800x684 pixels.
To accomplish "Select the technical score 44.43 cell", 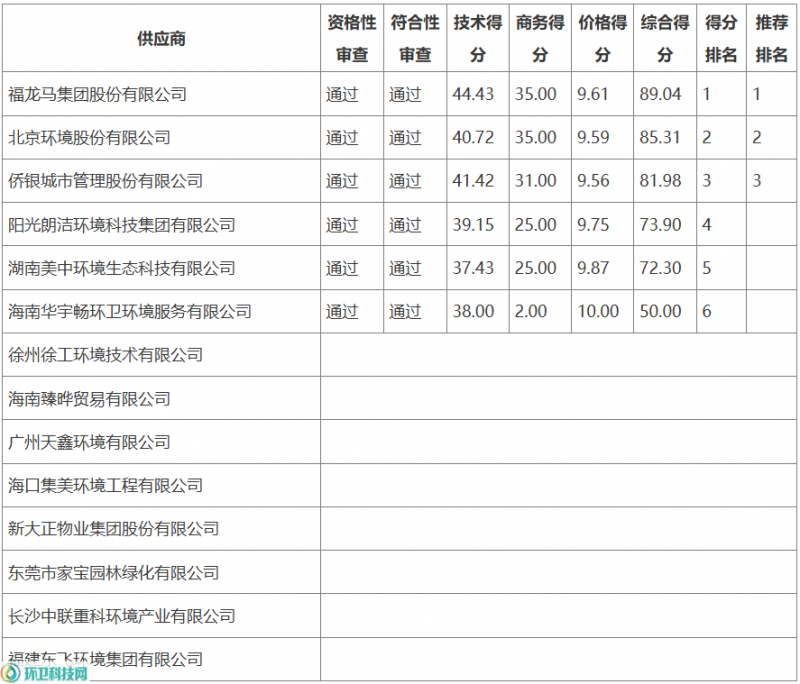I will click(473, 95).
